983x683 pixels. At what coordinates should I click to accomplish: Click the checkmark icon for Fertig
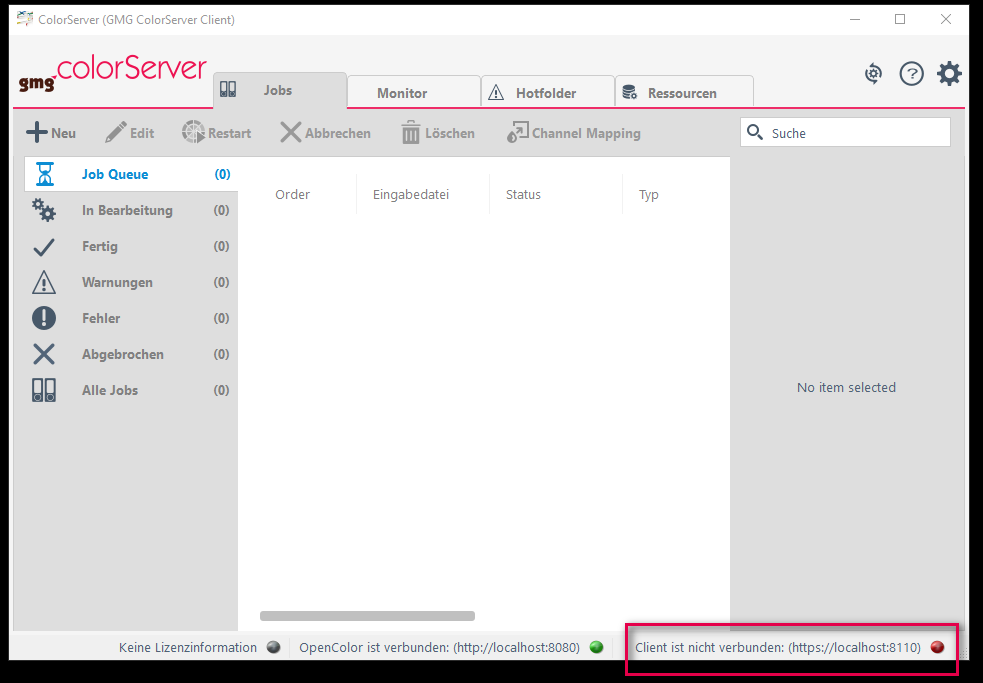point(44,246)
